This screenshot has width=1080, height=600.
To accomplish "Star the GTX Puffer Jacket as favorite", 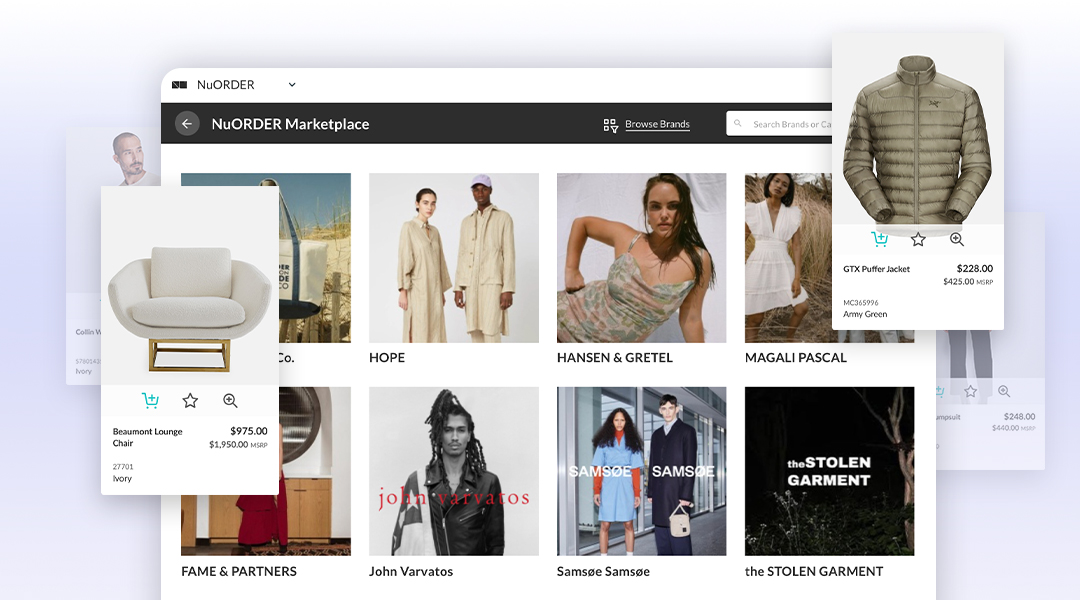I will coord(918,239).
